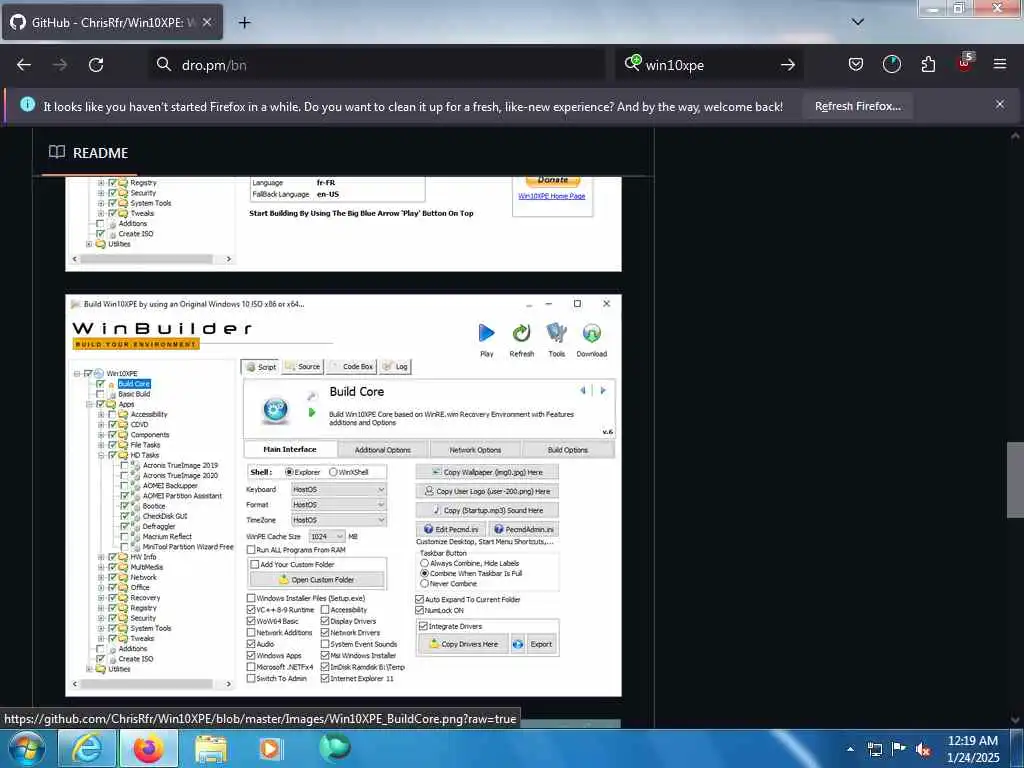This screenshot has width=1024, height=768.
Task: Open the TimeZone HostOS dropdown
Action: point(338,520)
